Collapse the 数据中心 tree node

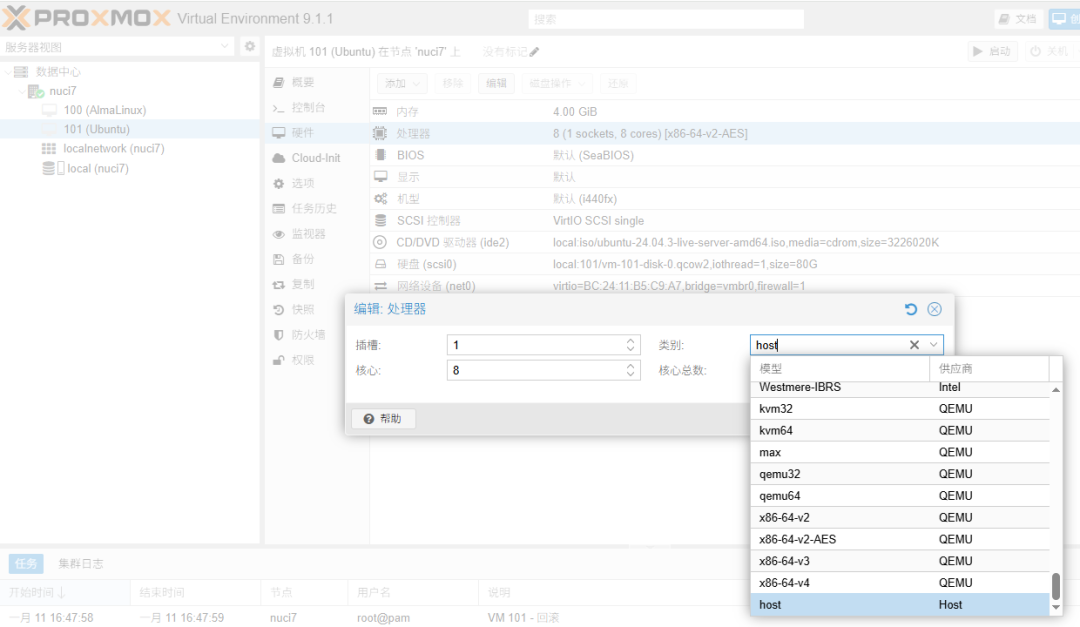point(8,72)
